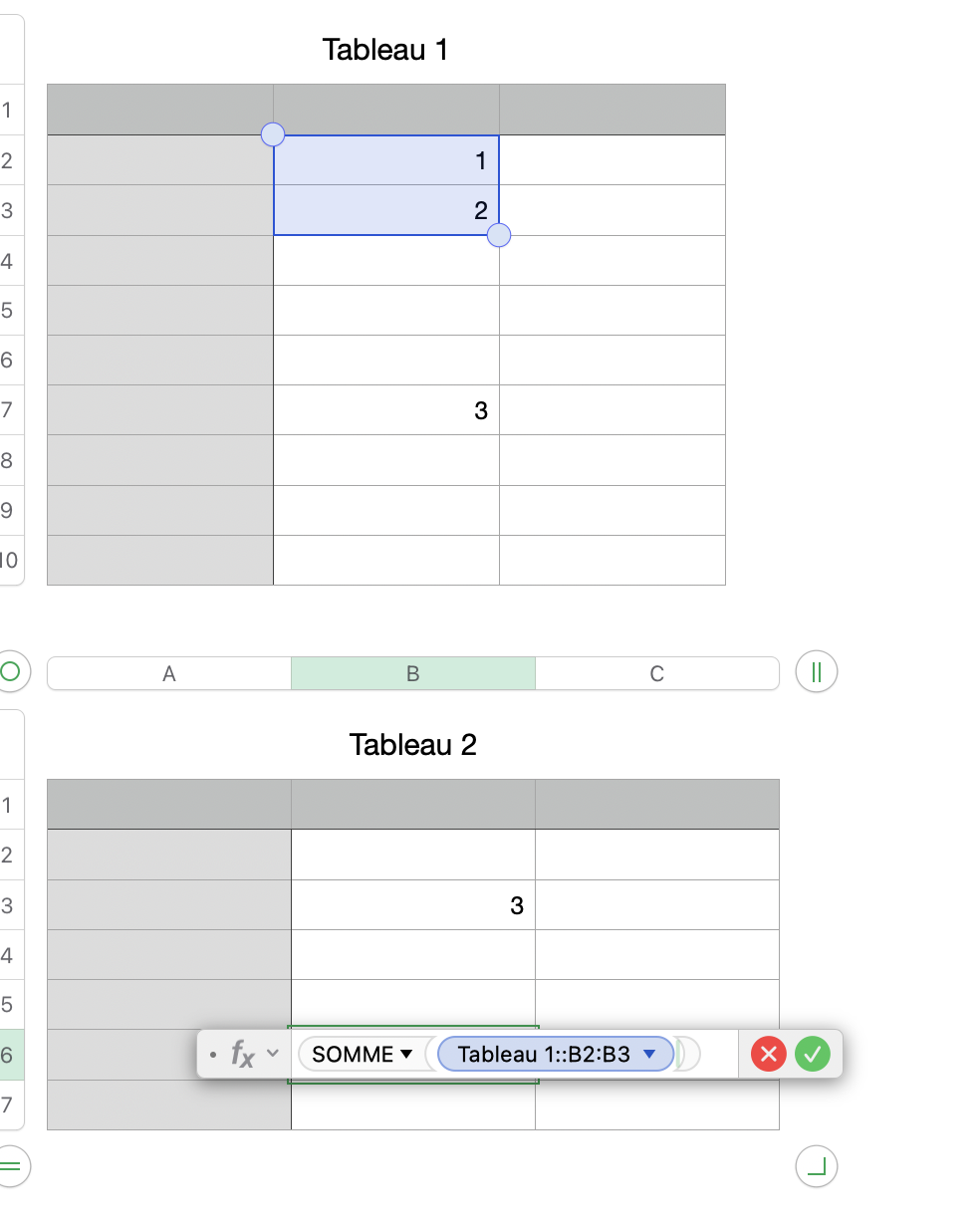Click the Tableau 1 cell containing 3
980x1225 pixels.
click(386, 410)
